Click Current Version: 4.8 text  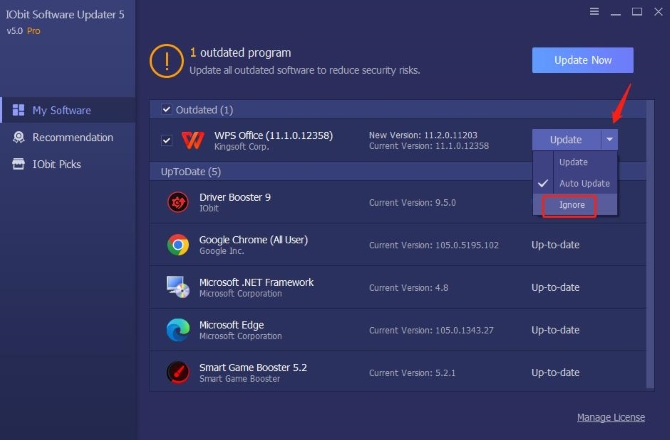[408, 288]
